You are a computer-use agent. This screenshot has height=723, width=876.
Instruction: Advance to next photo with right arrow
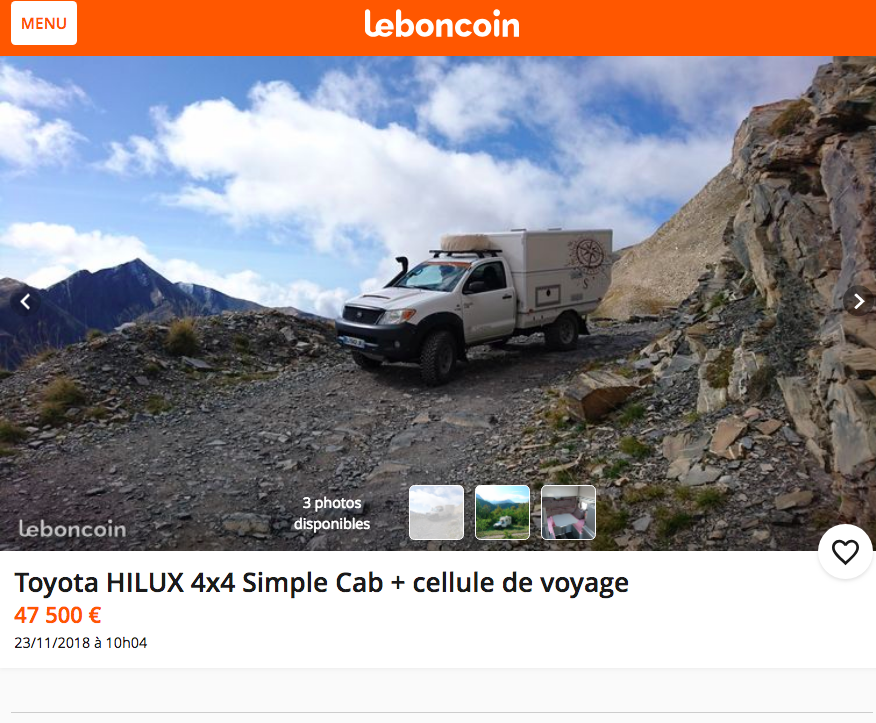point(858,302)
